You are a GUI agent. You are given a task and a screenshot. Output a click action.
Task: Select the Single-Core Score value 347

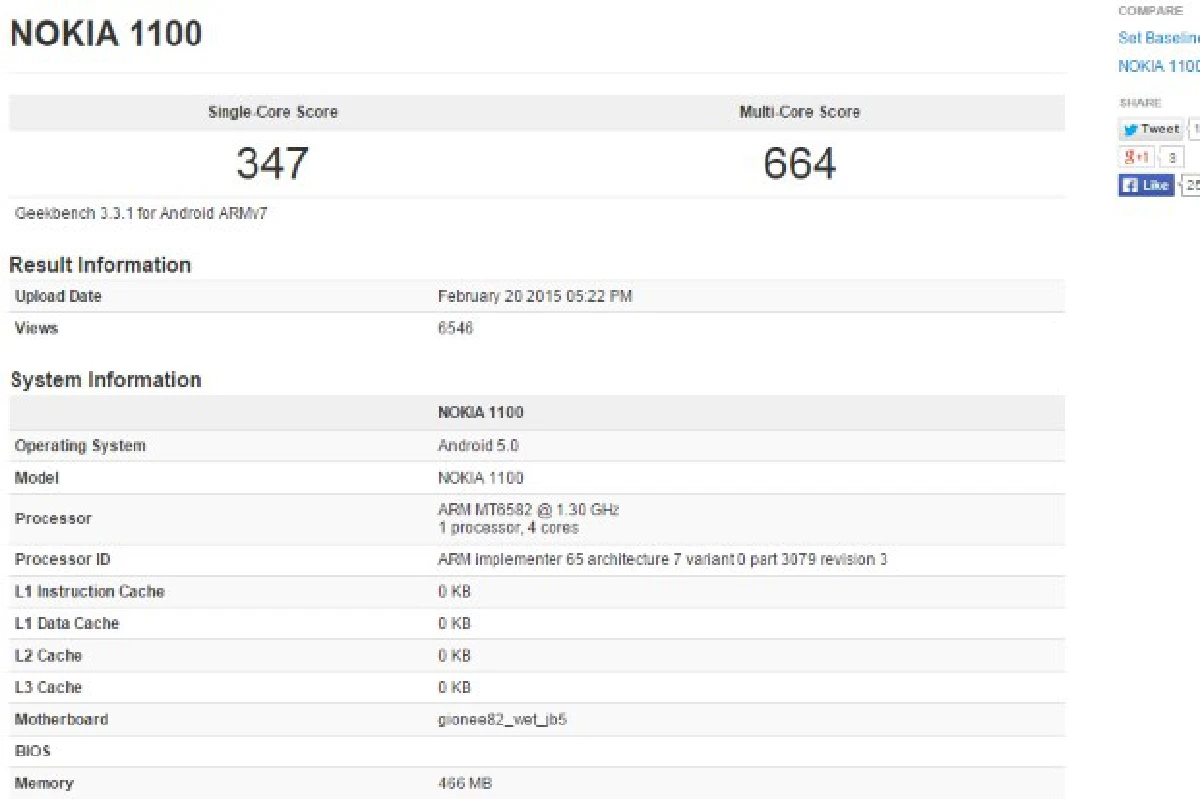coord(272,163)
